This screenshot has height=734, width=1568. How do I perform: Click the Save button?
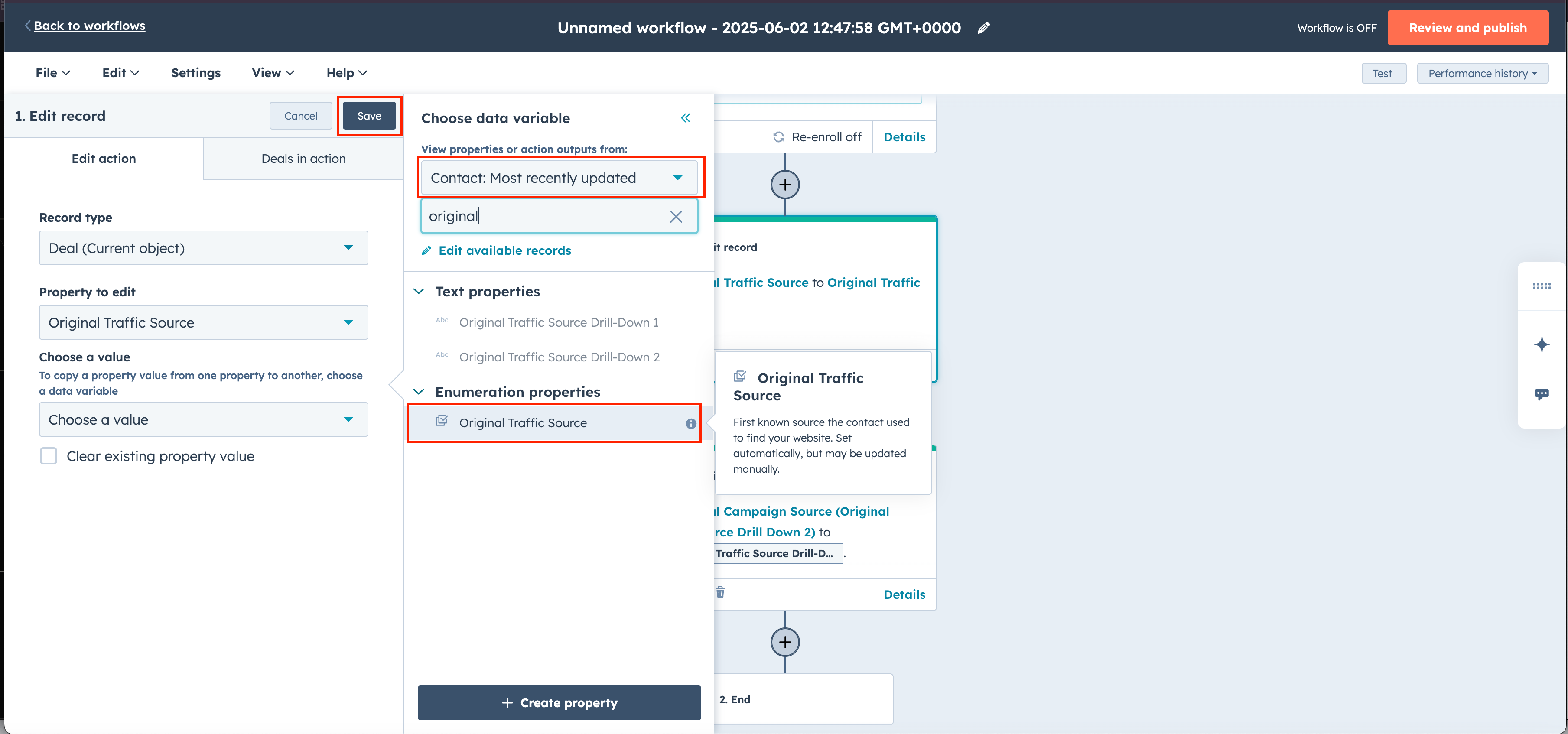[x=370, y=116]
